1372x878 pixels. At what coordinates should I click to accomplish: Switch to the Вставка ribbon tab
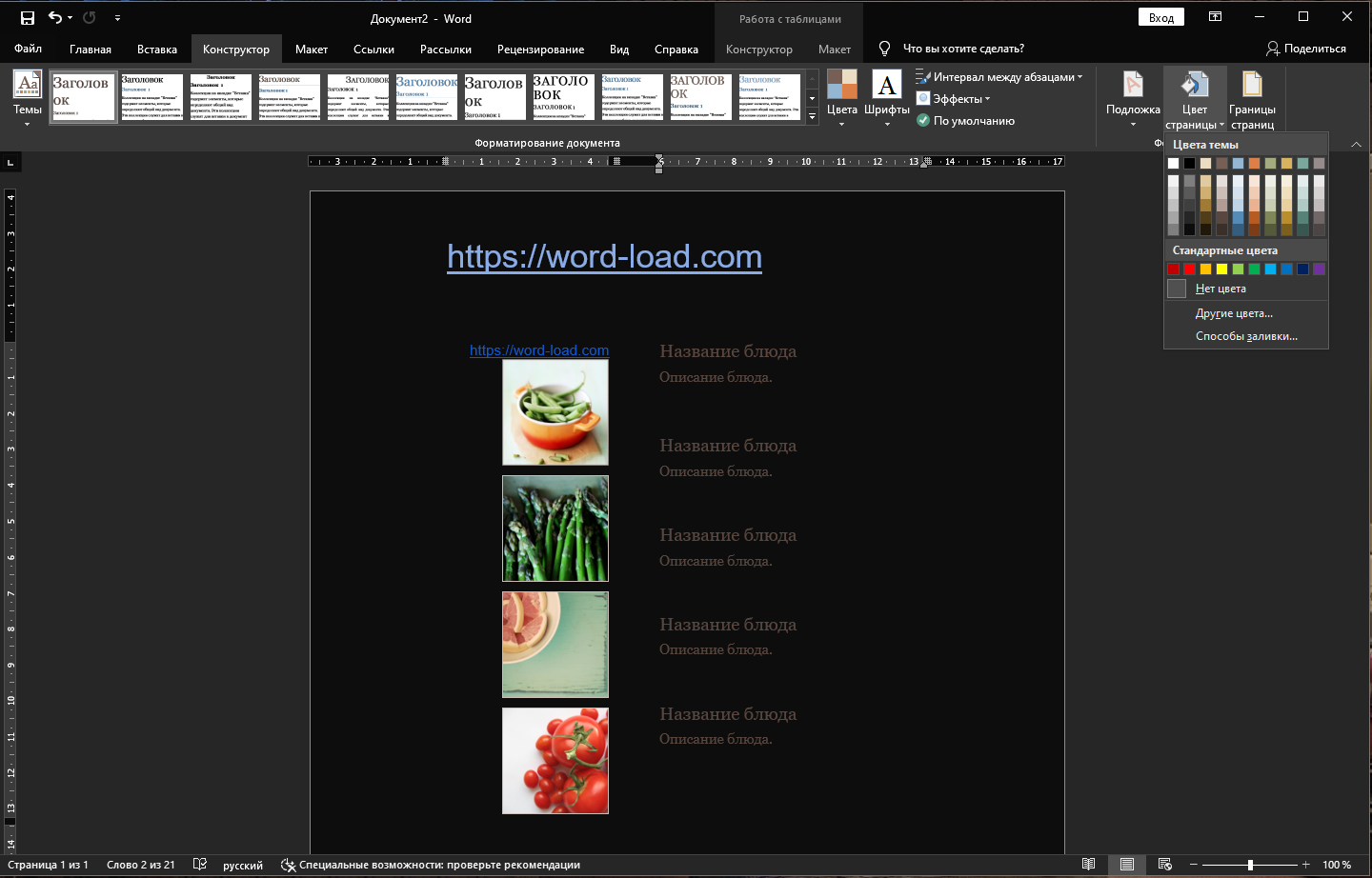coord(156,50)
